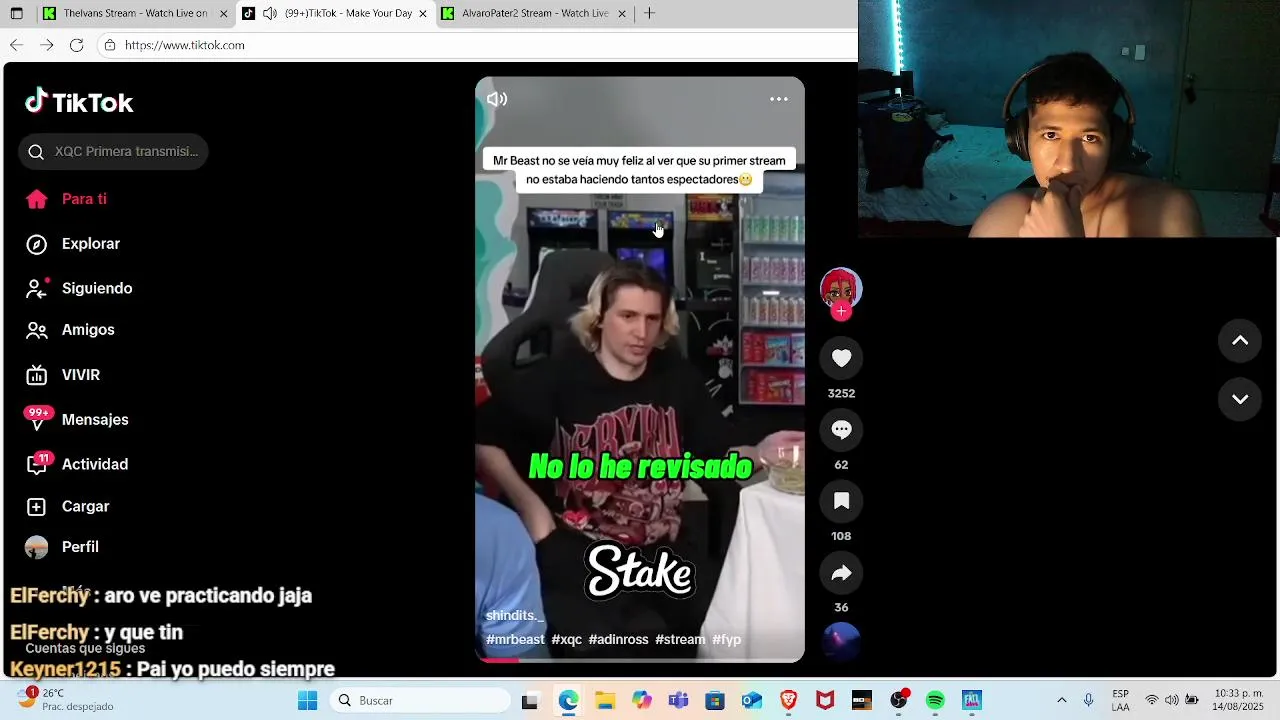Screen dimensions: 1280x720
Task: Open the video more options menu
Action: tap(779, 99)
